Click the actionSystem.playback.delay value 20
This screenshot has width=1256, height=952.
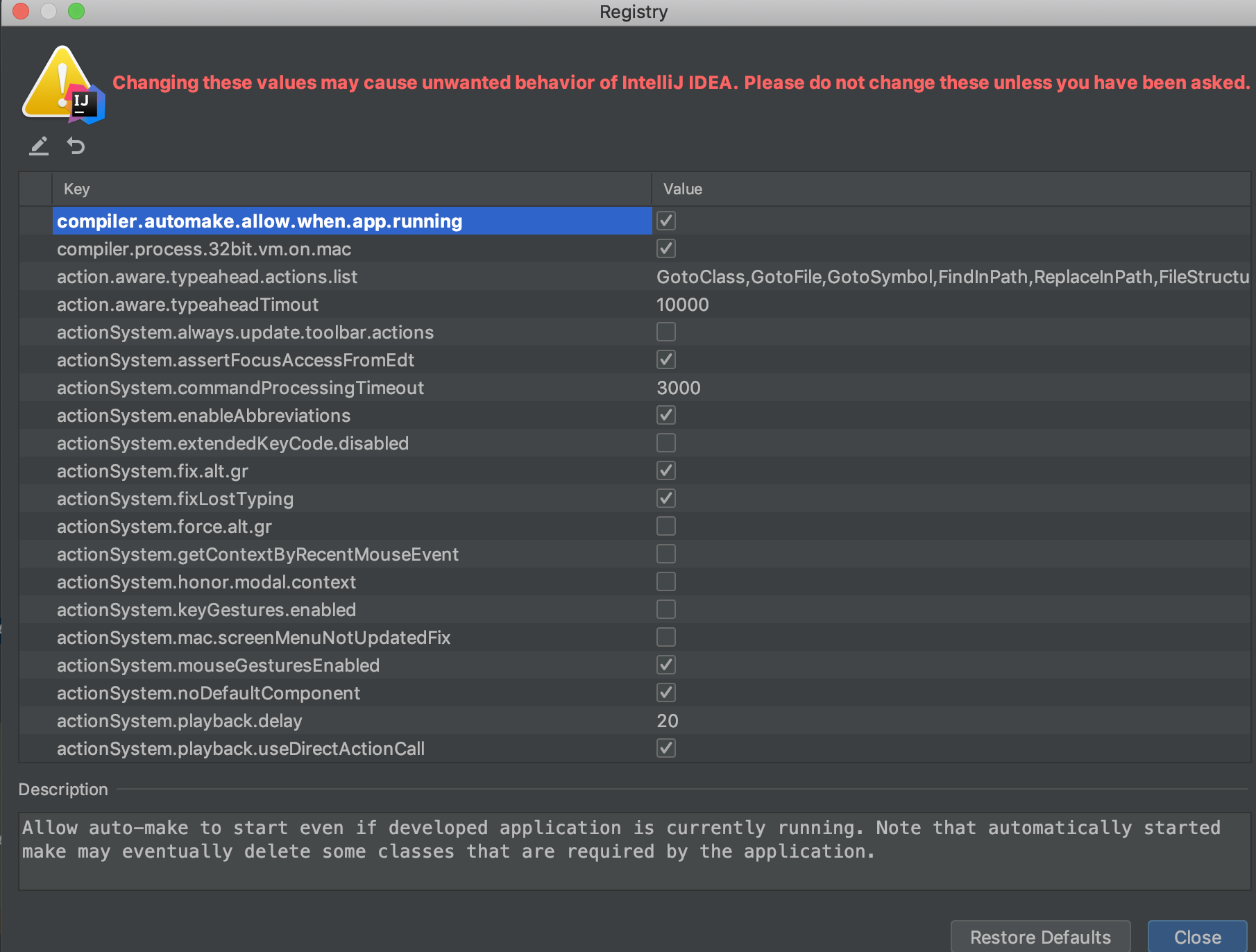click(668, 721)
